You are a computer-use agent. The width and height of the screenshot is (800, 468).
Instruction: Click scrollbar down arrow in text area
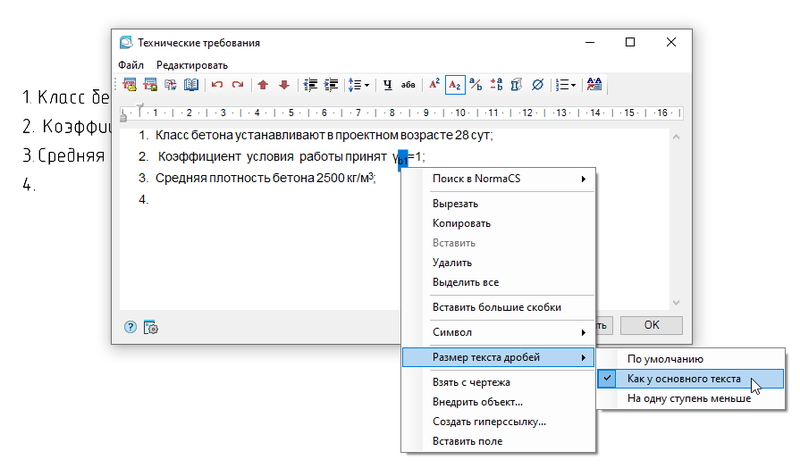[x=676, y=303]
